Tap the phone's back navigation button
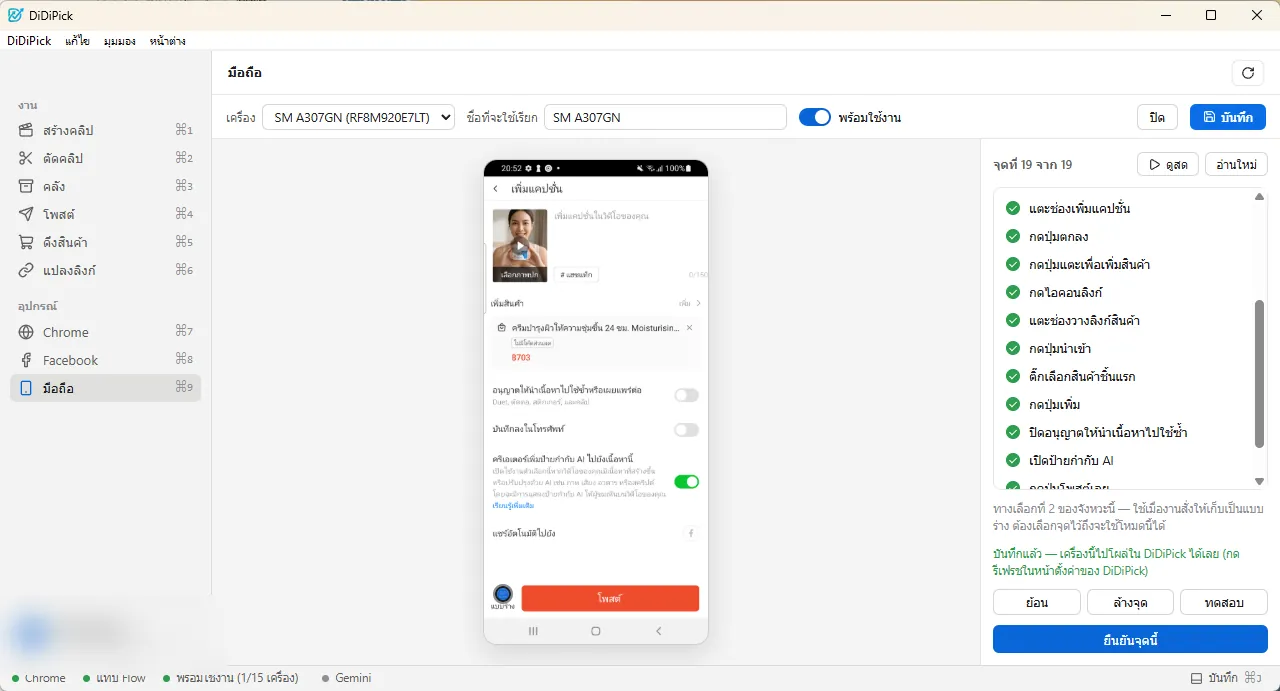Viewport: 1280px width, 691px height. (x=658, y=631)
